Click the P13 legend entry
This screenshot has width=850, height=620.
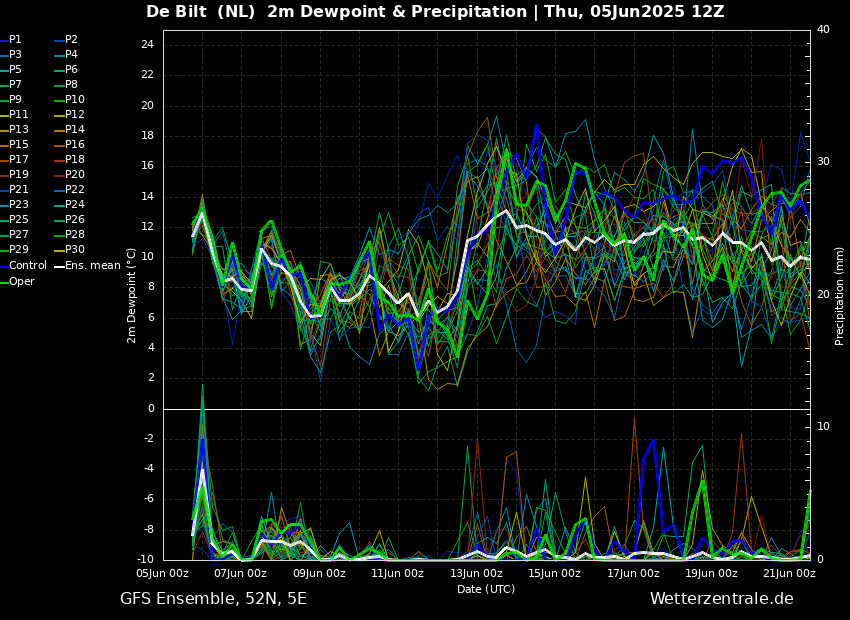[14, 130]
